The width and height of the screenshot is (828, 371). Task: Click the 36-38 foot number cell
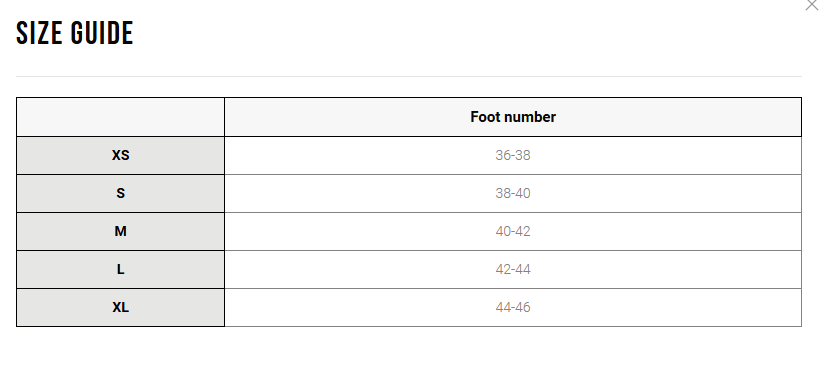pos(513,155)
